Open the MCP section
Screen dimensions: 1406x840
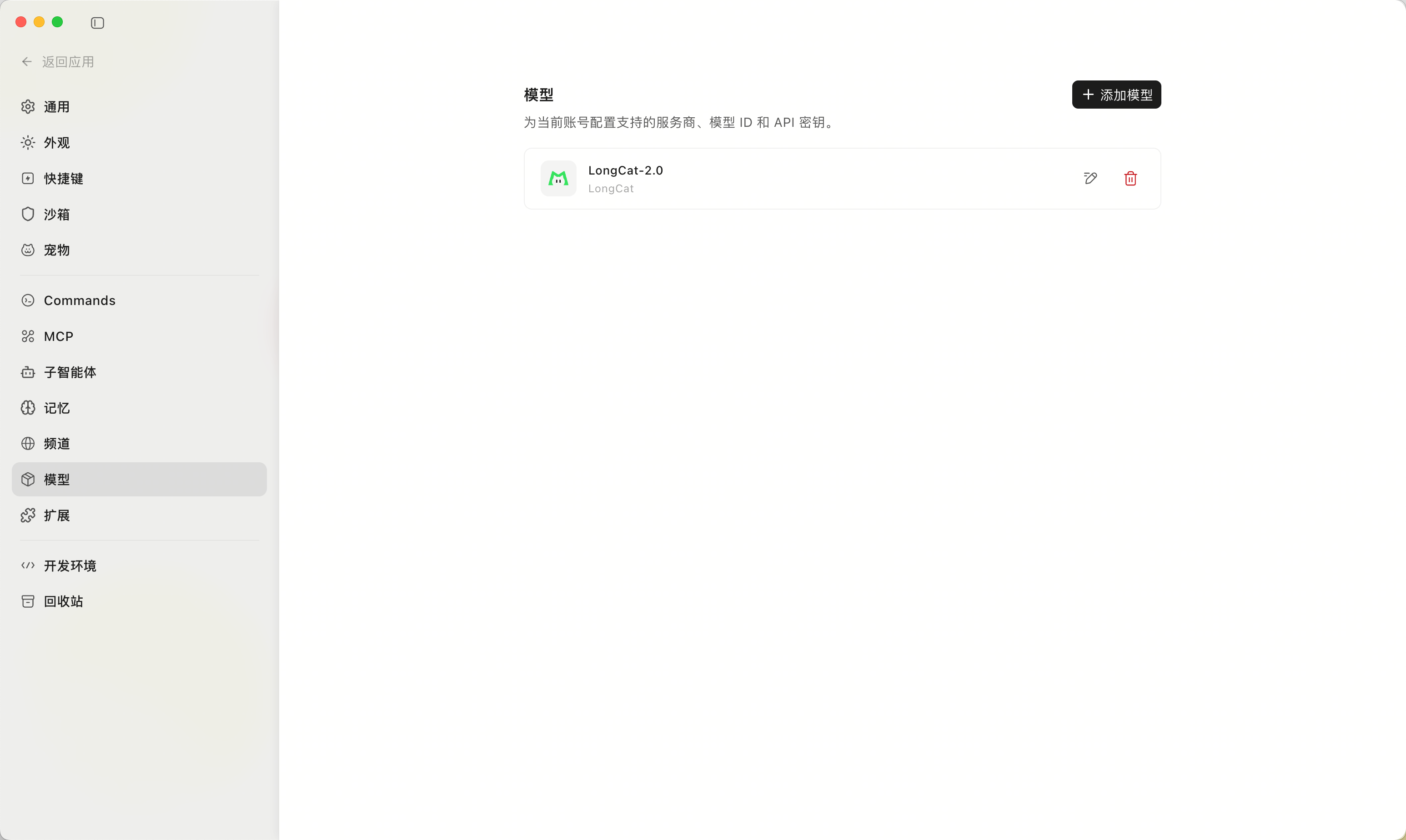pyautogui.click(x=139, y=336)
